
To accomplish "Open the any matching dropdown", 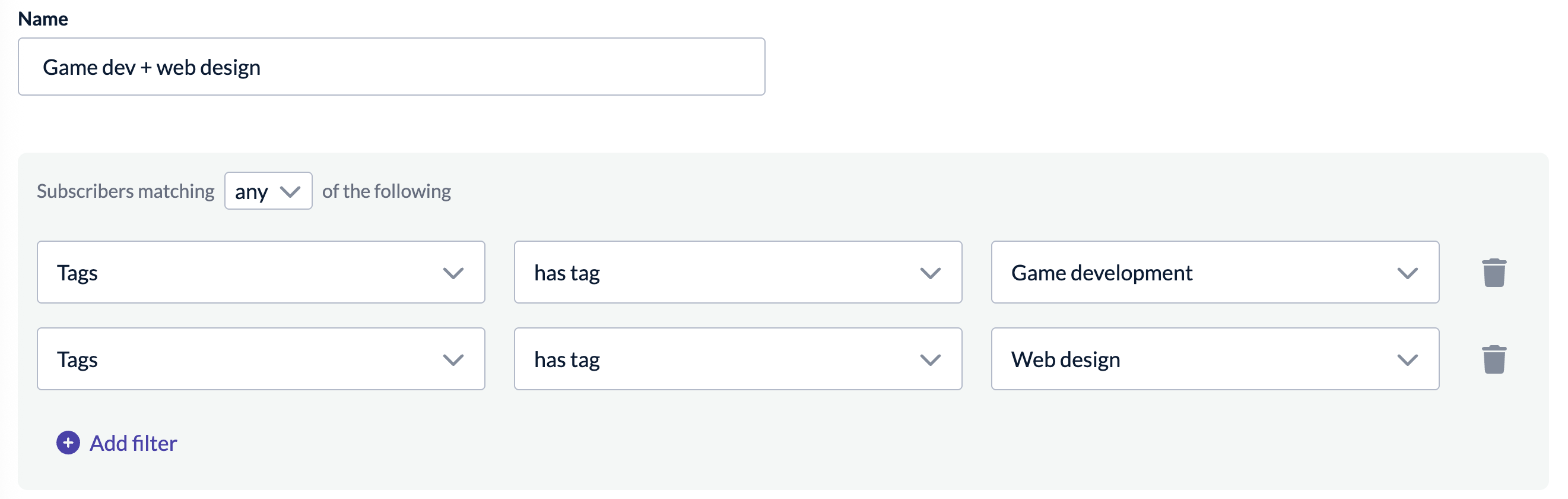I will (x=268, y=191).
